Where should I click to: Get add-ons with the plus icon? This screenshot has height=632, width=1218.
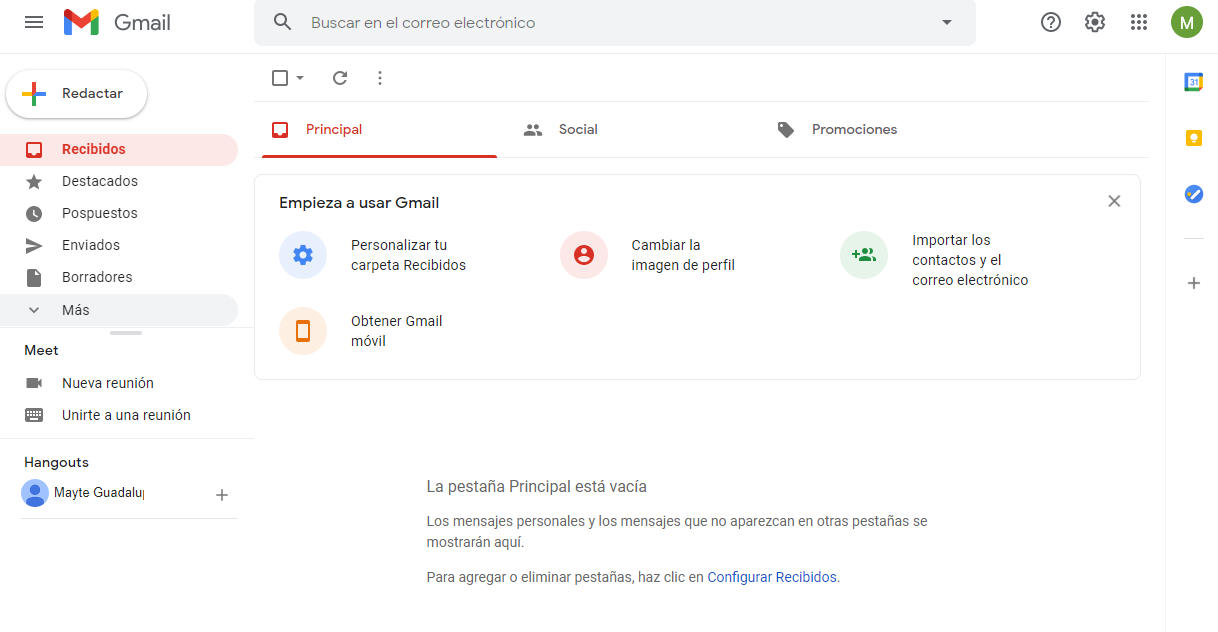coord(1193,283)
